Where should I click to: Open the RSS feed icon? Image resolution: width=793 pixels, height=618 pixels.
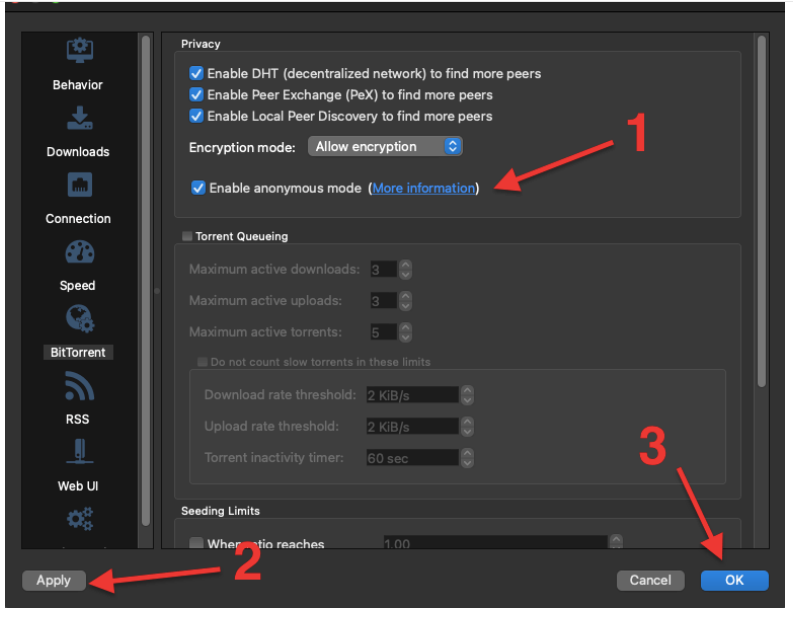[x=79, y=386]
